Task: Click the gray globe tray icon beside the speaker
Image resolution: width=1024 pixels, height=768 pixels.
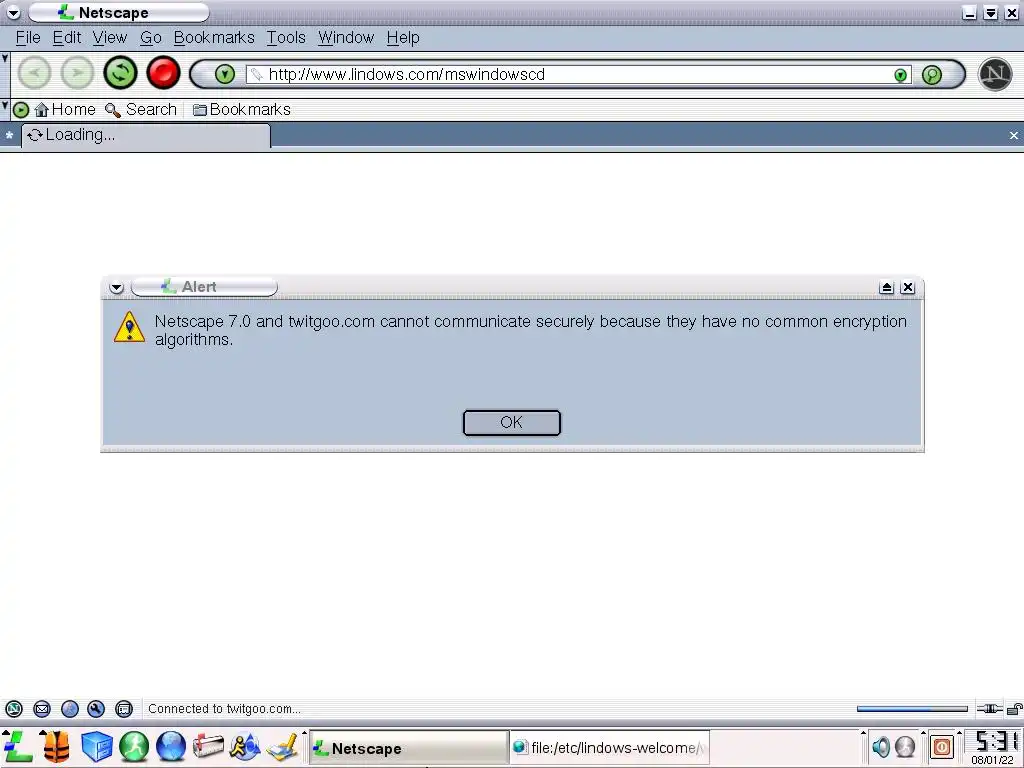Action: pyautogui.click(x=905, y=746)
